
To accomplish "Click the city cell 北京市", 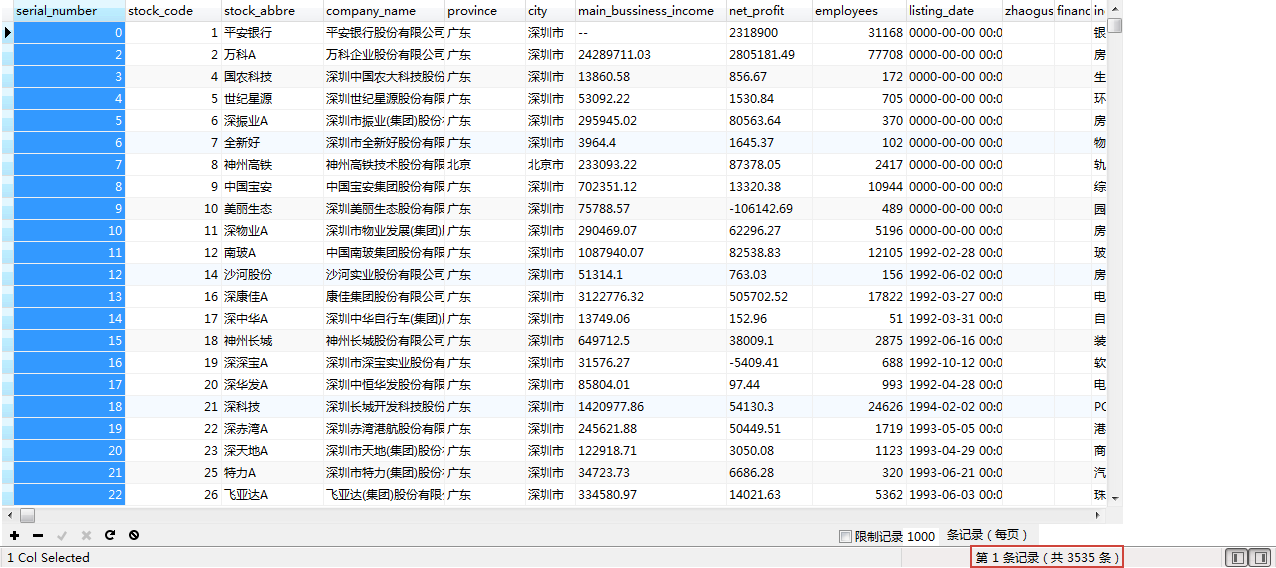I will click(550, 165).
